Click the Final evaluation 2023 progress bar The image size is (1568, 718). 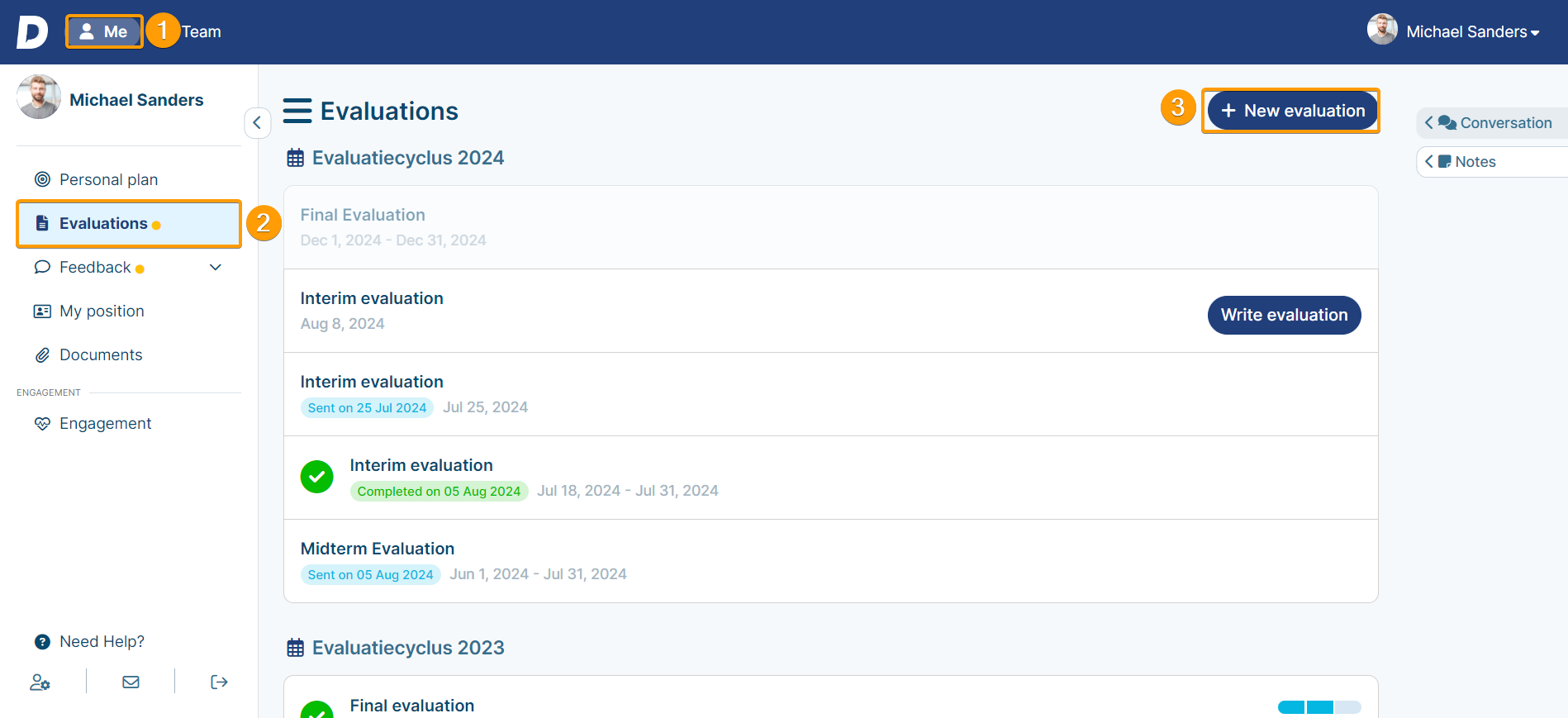click(1319, 707)
